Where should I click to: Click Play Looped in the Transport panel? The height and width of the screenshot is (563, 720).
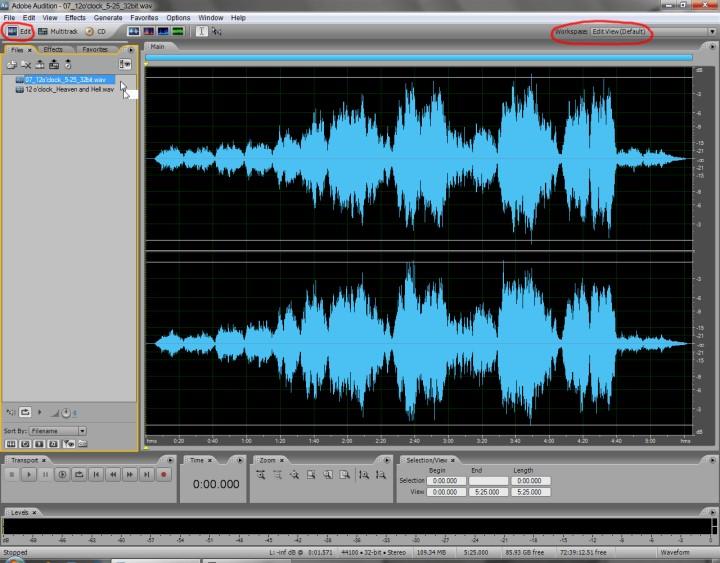pyautogui.click(x=79, y=474)
